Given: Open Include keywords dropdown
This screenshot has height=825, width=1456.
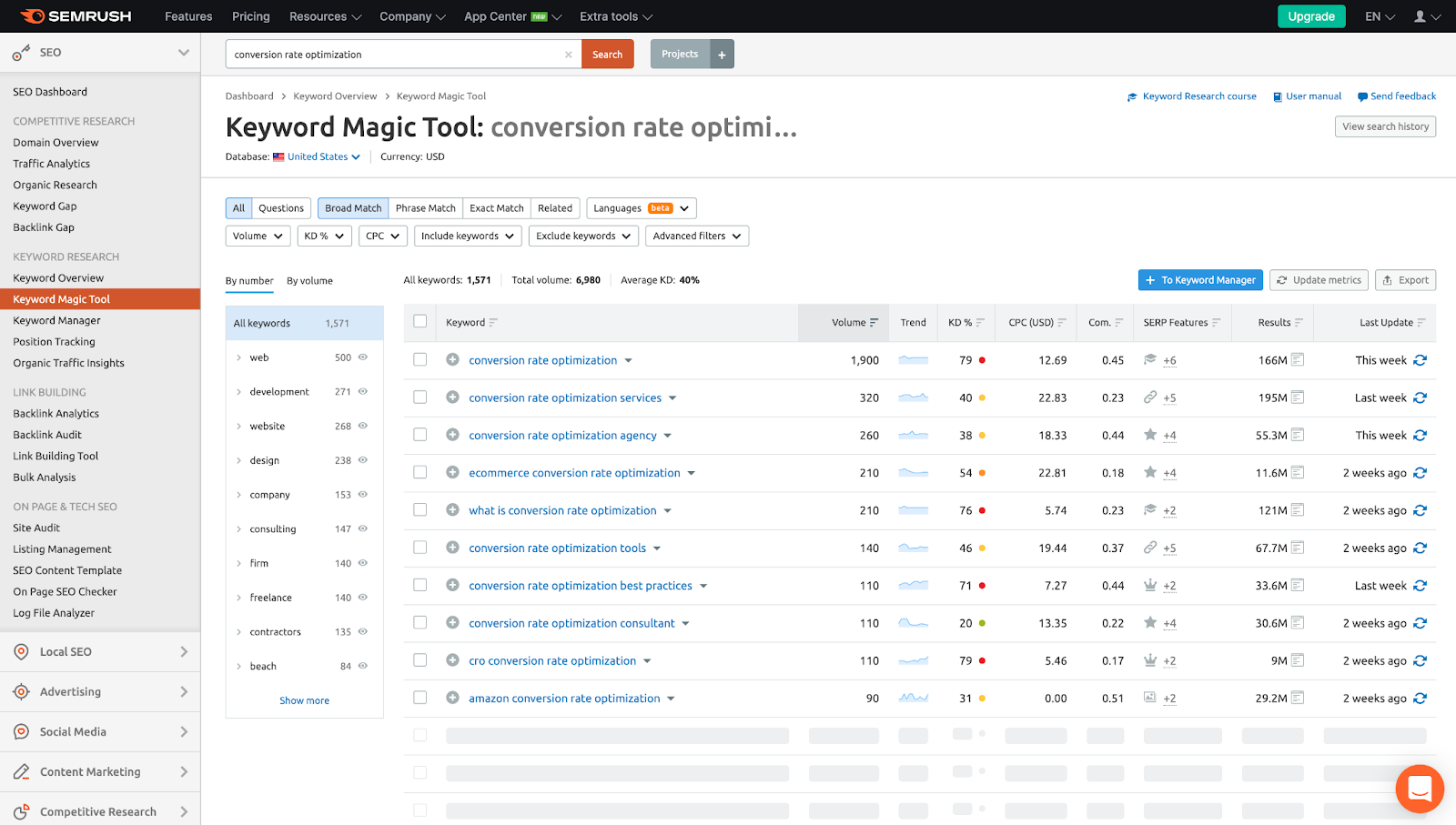Looking at the screenshot, I should [x=468, y=236].
